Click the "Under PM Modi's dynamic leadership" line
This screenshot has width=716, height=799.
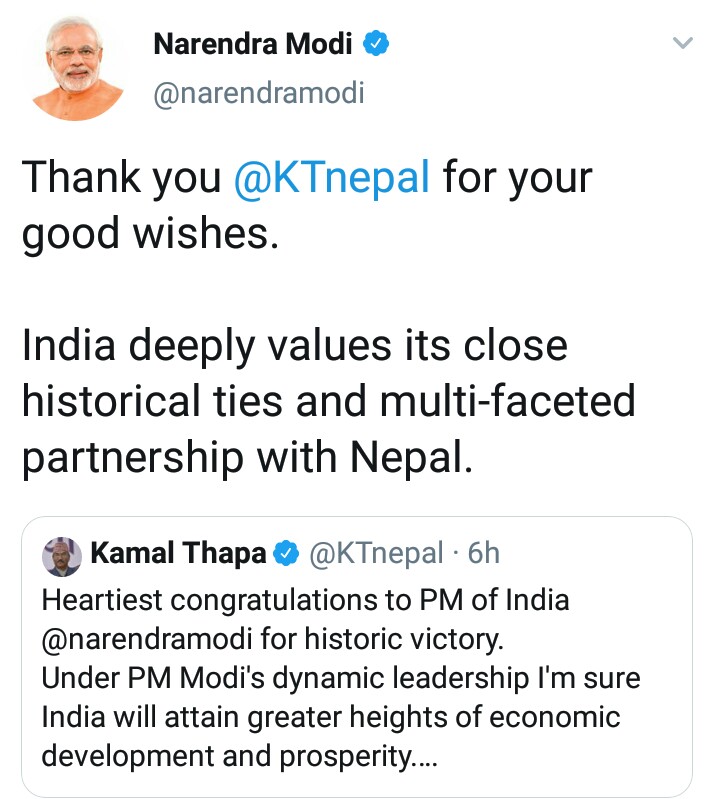coord(340,679)
